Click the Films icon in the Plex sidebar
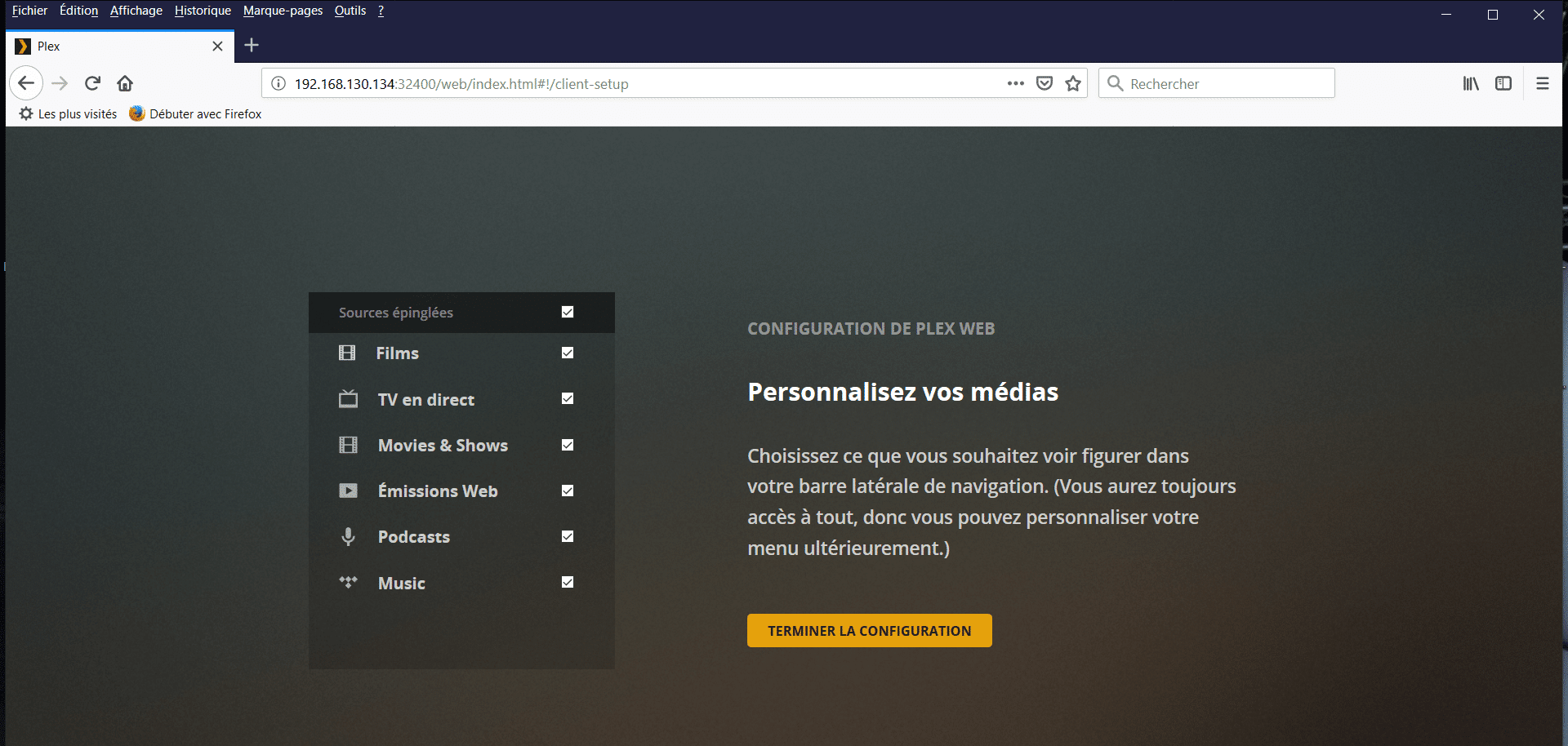 348,353
